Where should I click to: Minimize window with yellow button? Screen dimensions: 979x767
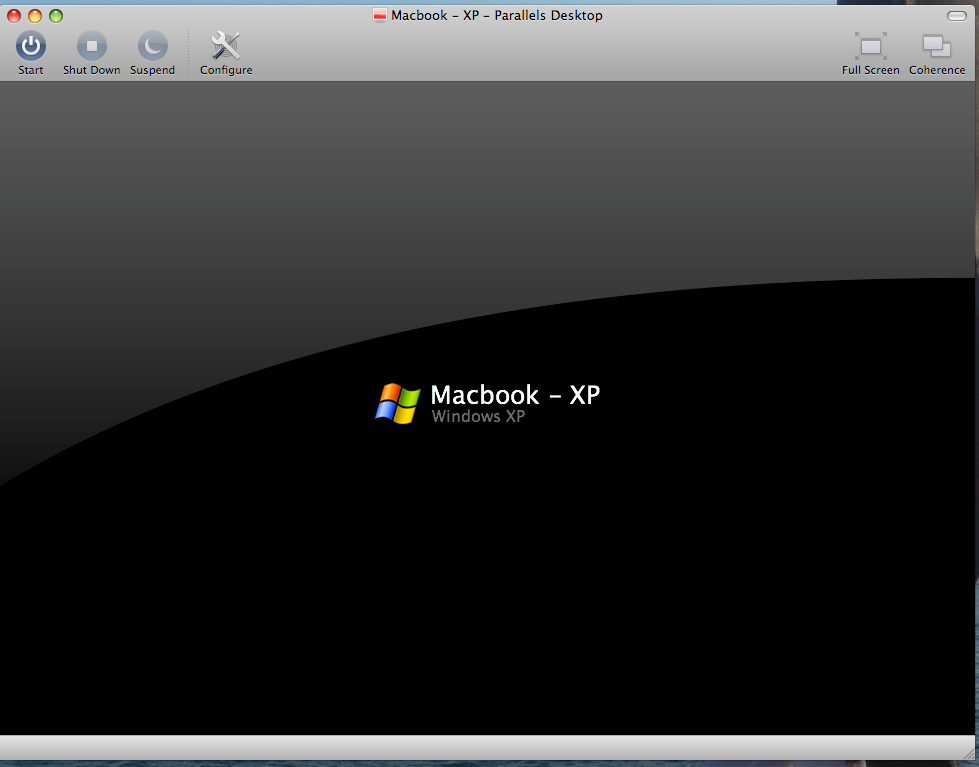click(35, 16)
